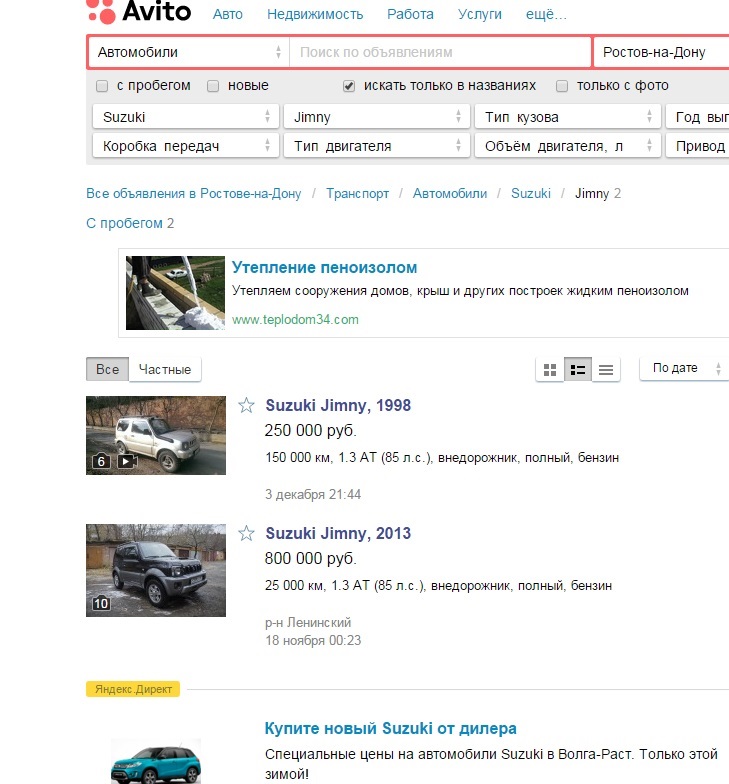Open the white Jimny 1998 thumbnail

point(156,436)
